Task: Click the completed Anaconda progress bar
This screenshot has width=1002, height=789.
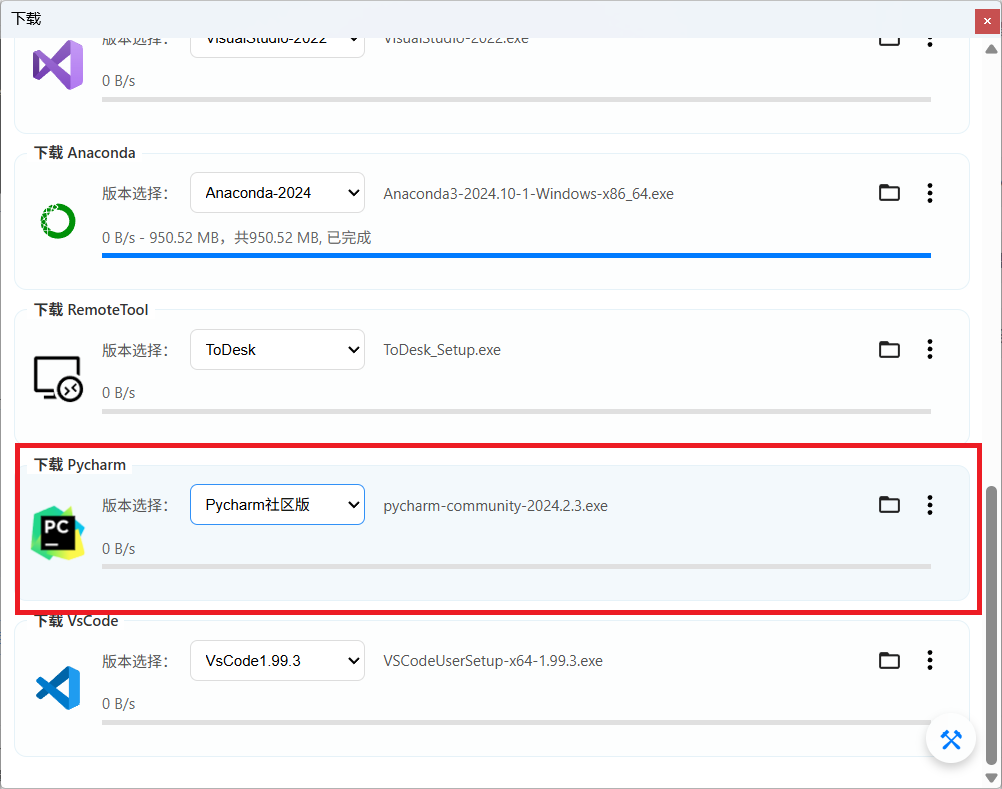Action: [516, 256]
